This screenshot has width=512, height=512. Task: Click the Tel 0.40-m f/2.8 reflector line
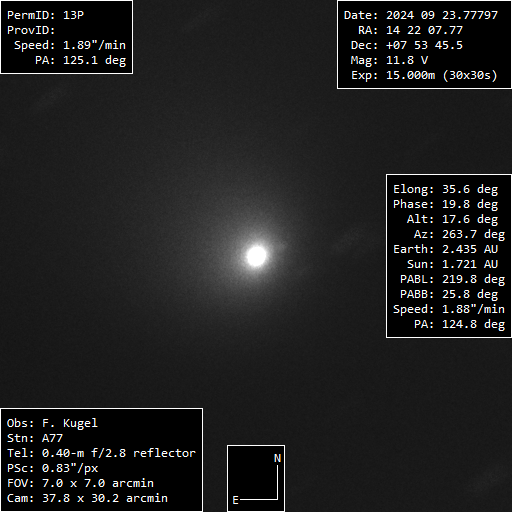tap(101, 453)
